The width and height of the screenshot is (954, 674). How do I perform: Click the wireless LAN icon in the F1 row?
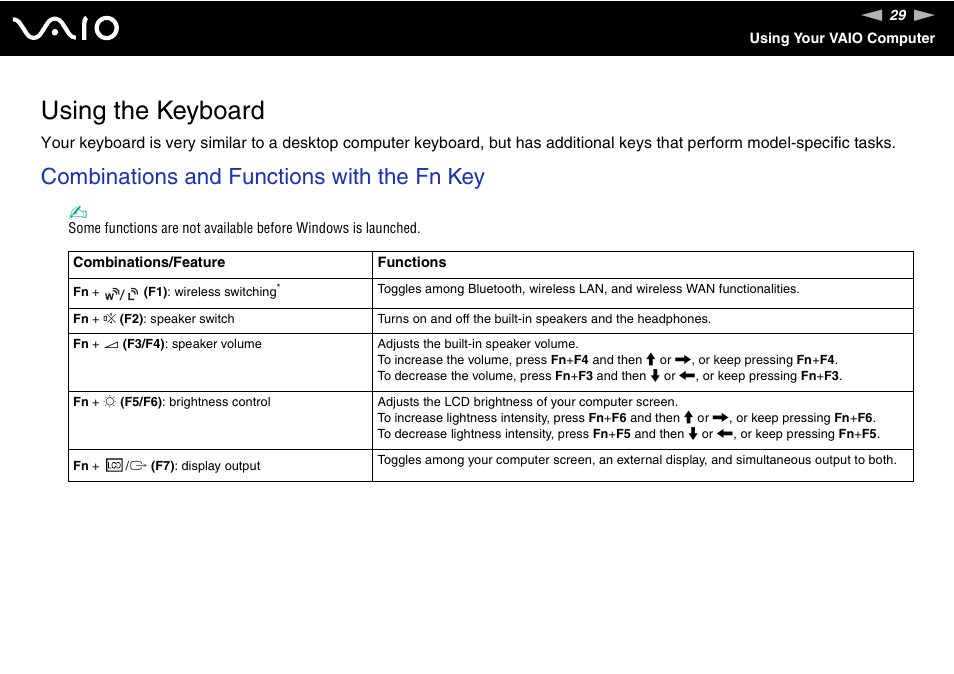pos(133,294)
